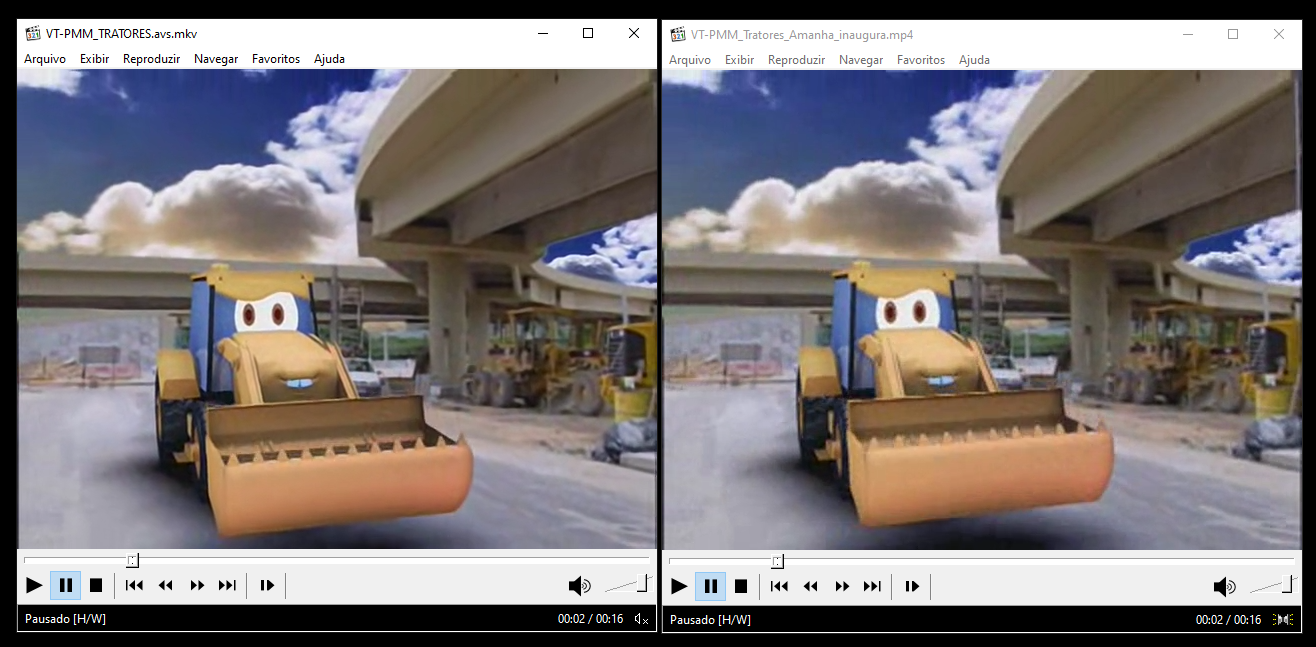Click the volume slider in the mp4 window
1316x647 pixels.
[1272, 584]
